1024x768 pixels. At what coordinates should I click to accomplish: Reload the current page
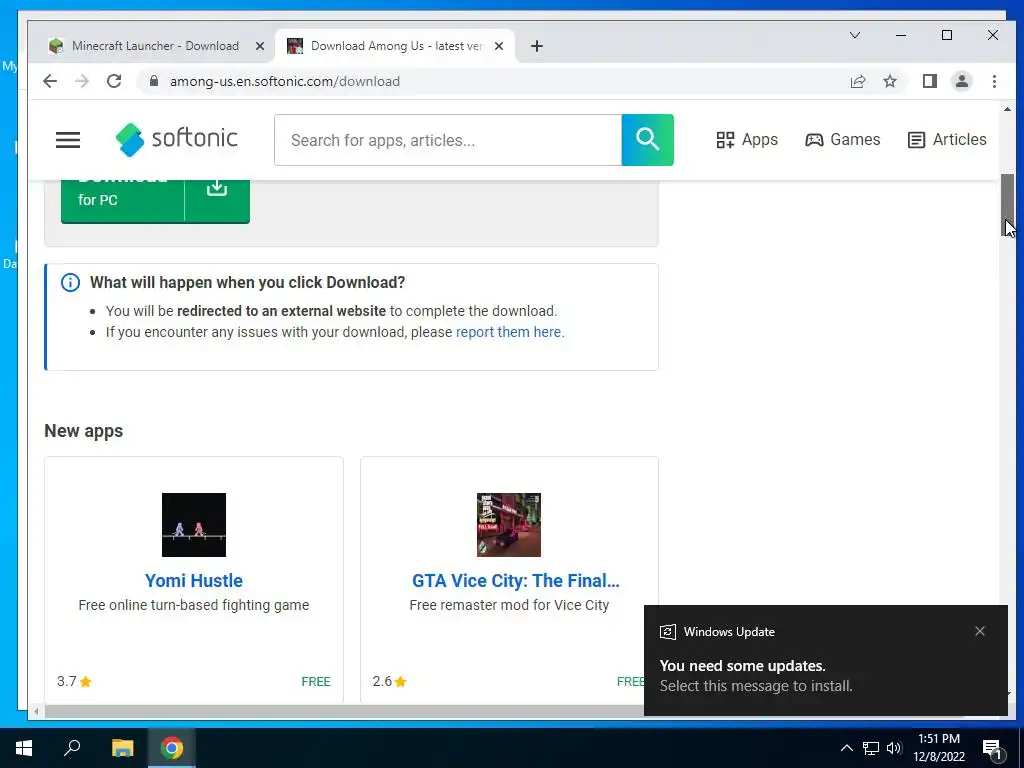pyautogui.click(x=114, y=81)
